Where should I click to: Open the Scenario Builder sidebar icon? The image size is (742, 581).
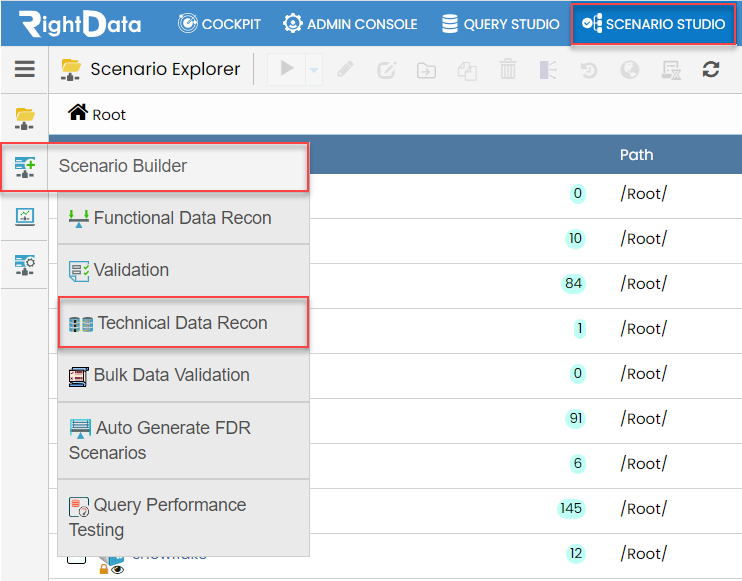pyautogui.click(x=25, y=167)
